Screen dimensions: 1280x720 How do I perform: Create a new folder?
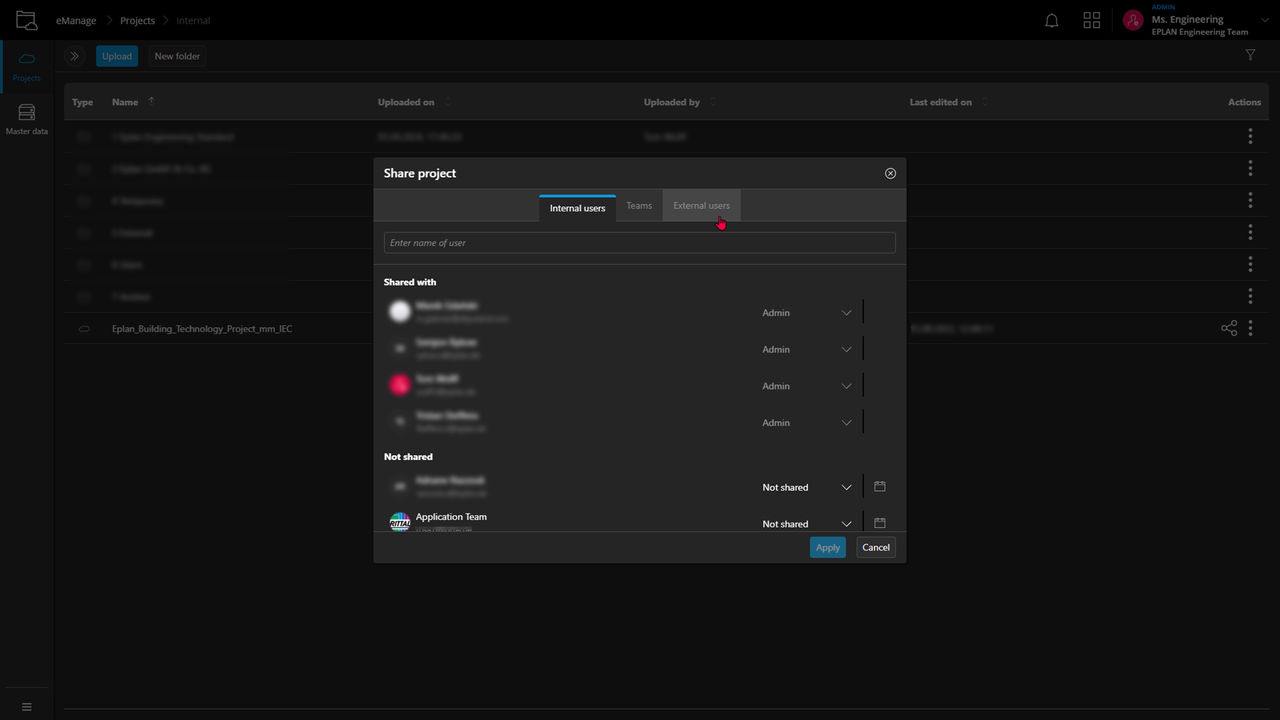click(x=176, y=56)
